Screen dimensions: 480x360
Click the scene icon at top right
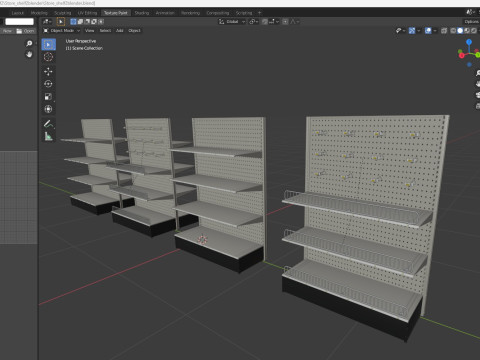click(x=470, y=12)
